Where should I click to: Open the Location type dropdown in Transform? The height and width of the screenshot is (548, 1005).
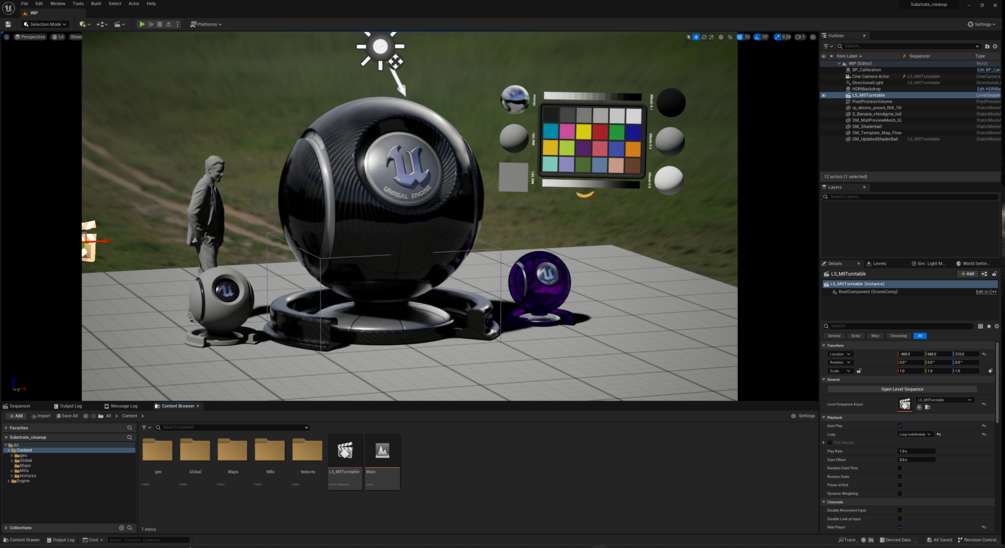[x=840, y=354]
